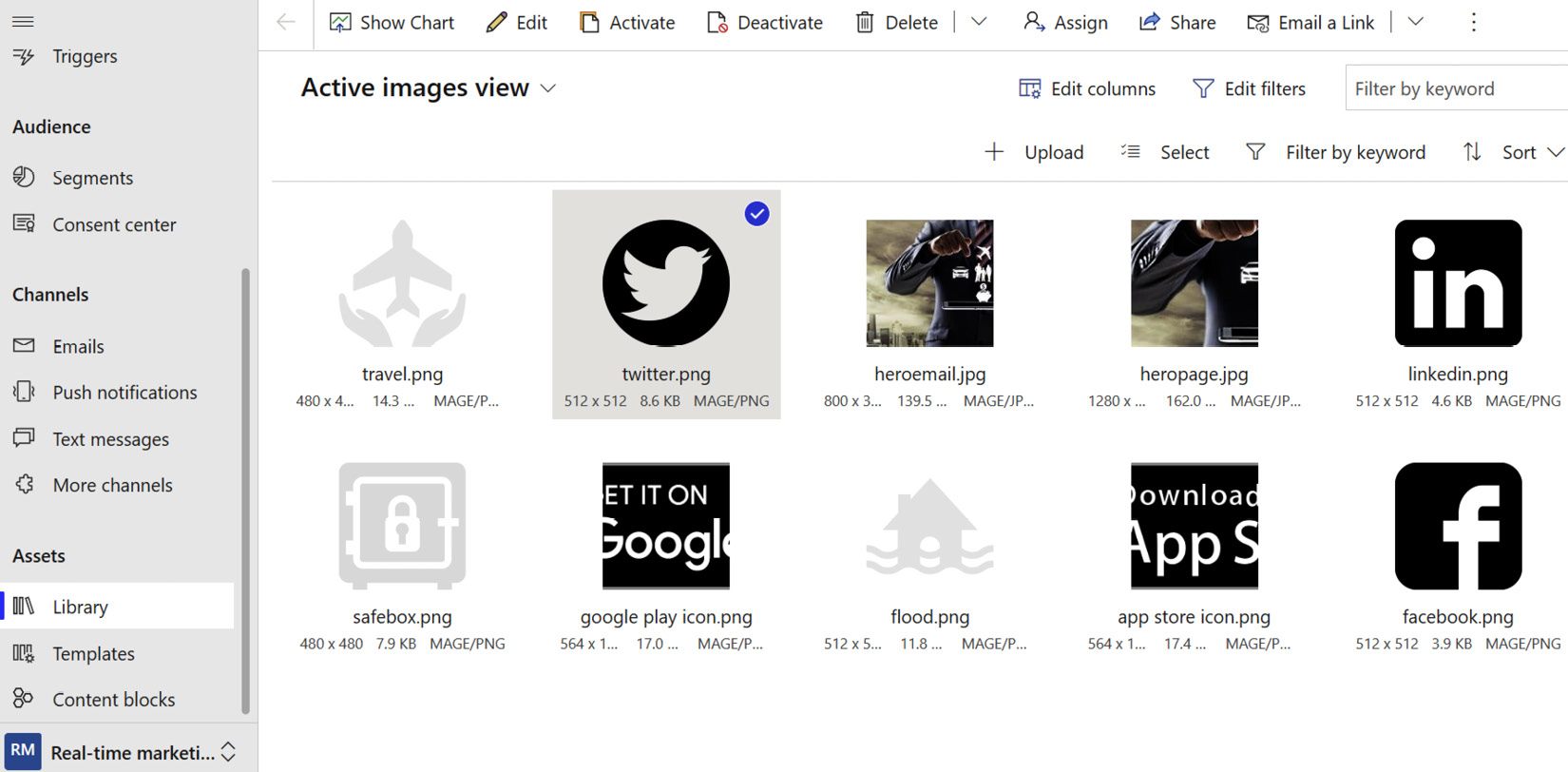
Task: Click the Edit pencil icon
Action: (x=496, y=22)
